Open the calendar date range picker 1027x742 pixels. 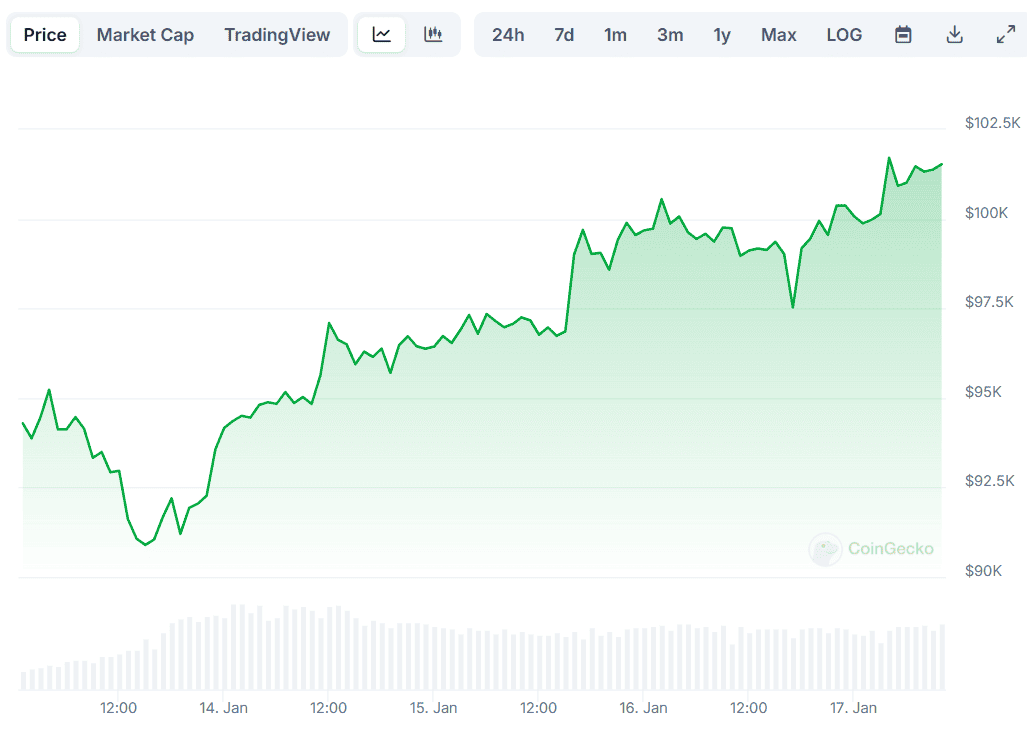(903, 35)
